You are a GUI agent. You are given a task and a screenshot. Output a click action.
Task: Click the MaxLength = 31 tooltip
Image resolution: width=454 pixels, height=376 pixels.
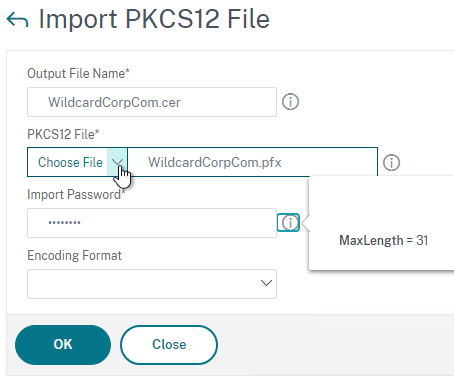383,240
